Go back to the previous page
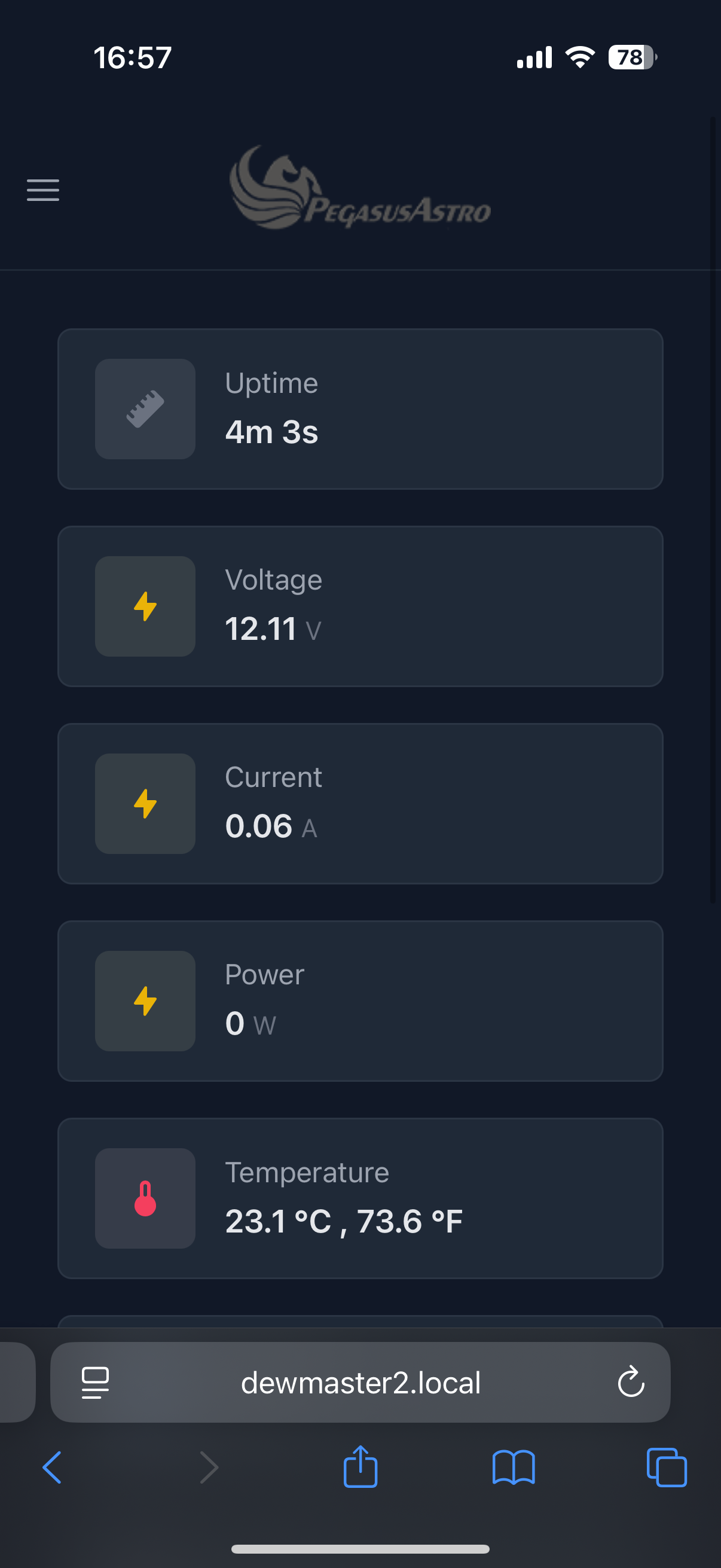 (x=53, y=1468)
